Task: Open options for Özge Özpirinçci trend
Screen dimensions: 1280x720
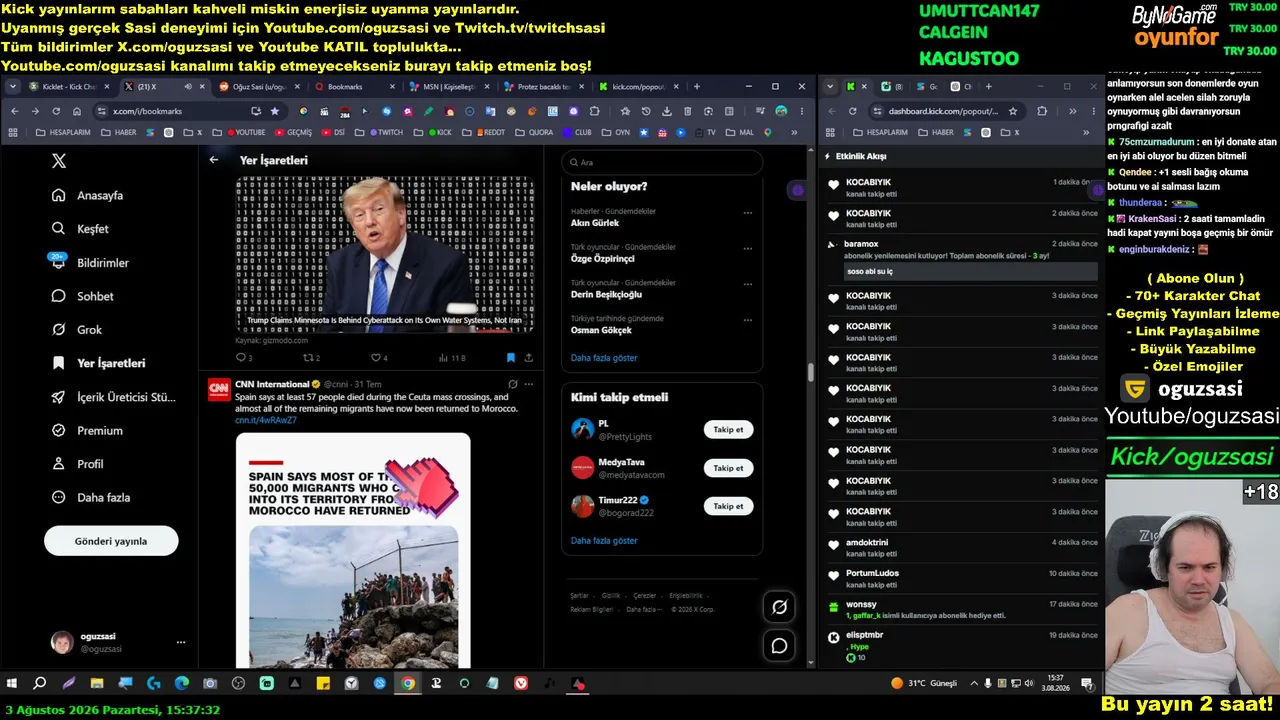Action: 746,249
